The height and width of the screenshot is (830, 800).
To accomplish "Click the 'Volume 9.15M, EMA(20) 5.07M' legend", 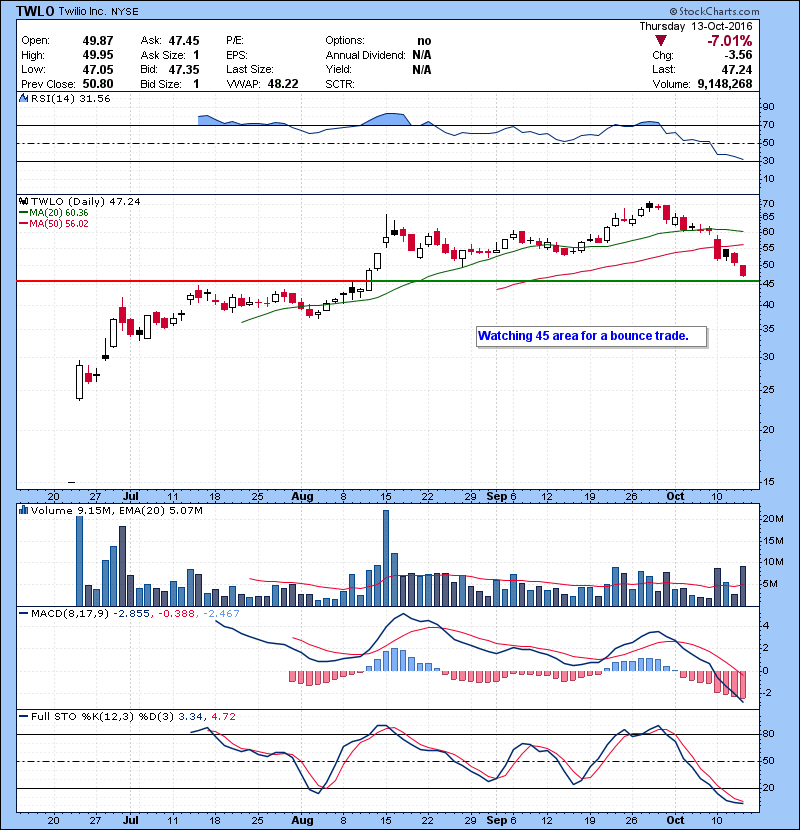I will [x=116, y=510].
